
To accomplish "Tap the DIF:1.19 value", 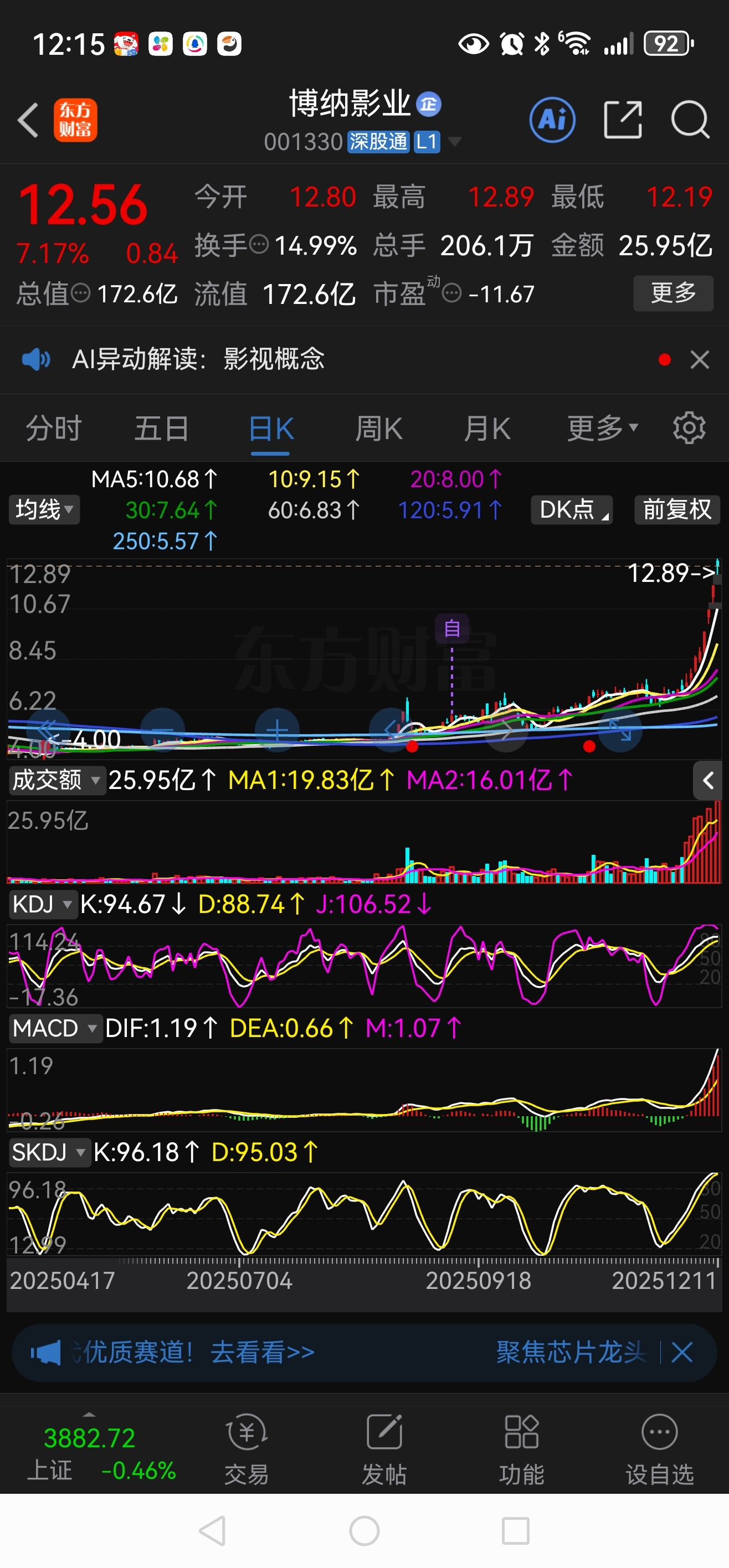I will (161, 1029).
